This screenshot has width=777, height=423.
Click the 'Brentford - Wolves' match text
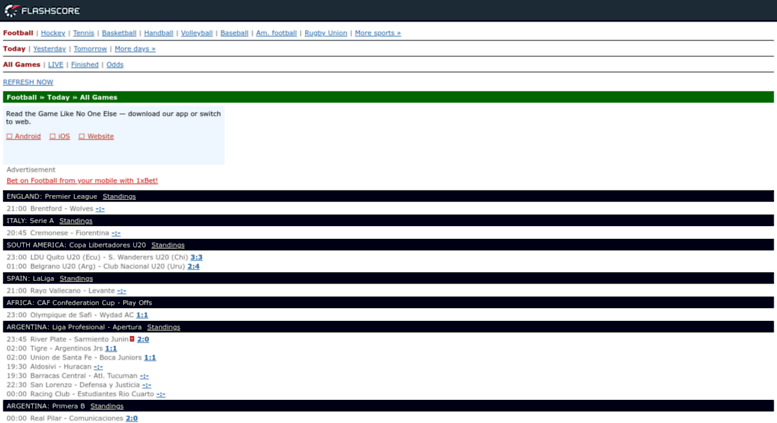point(61,209)
